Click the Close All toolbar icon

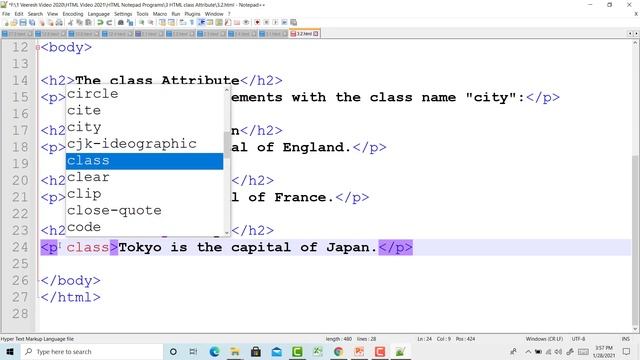click(50, 22)
